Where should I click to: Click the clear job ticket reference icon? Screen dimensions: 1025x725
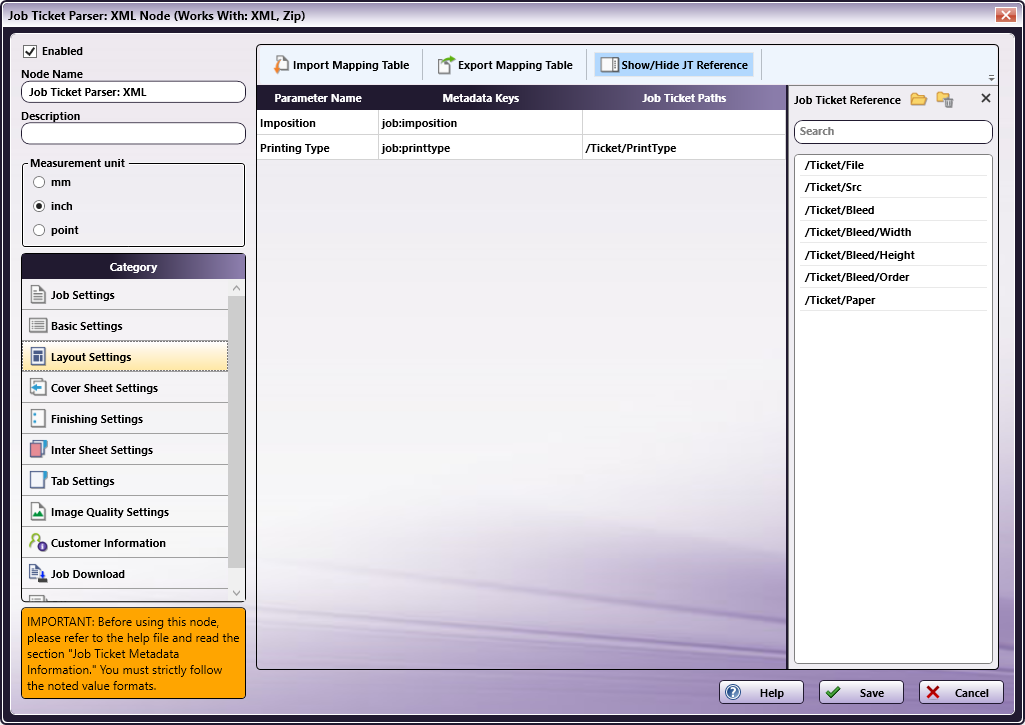click(x=945, y=99)
